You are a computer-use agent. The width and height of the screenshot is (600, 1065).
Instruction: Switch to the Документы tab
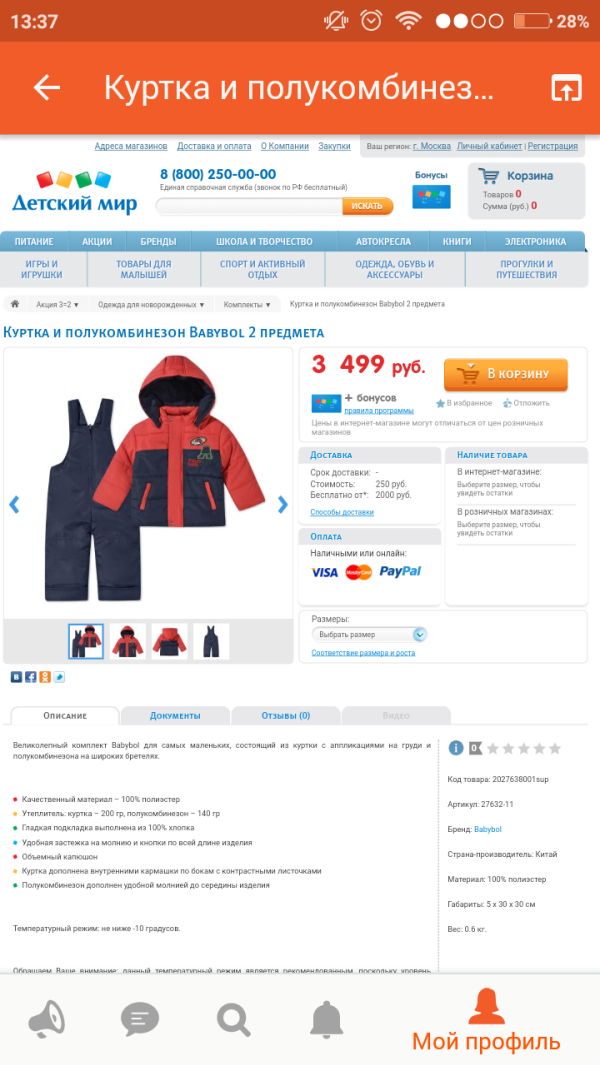[x=175, y=715]
